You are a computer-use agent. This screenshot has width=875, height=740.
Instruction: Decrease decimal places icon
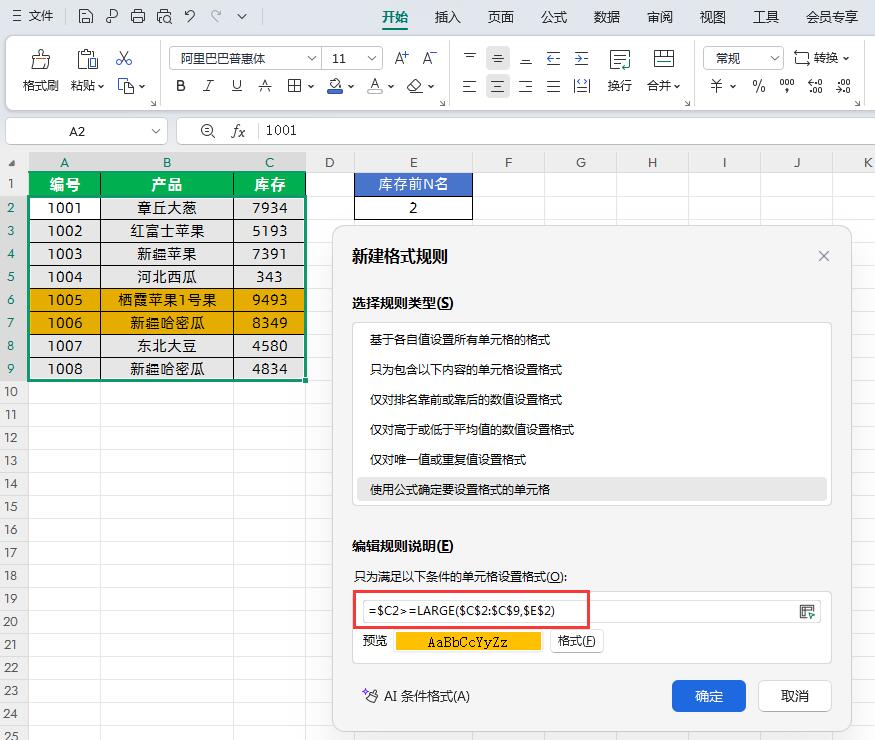pyautogui.click(x=843, y=86)
